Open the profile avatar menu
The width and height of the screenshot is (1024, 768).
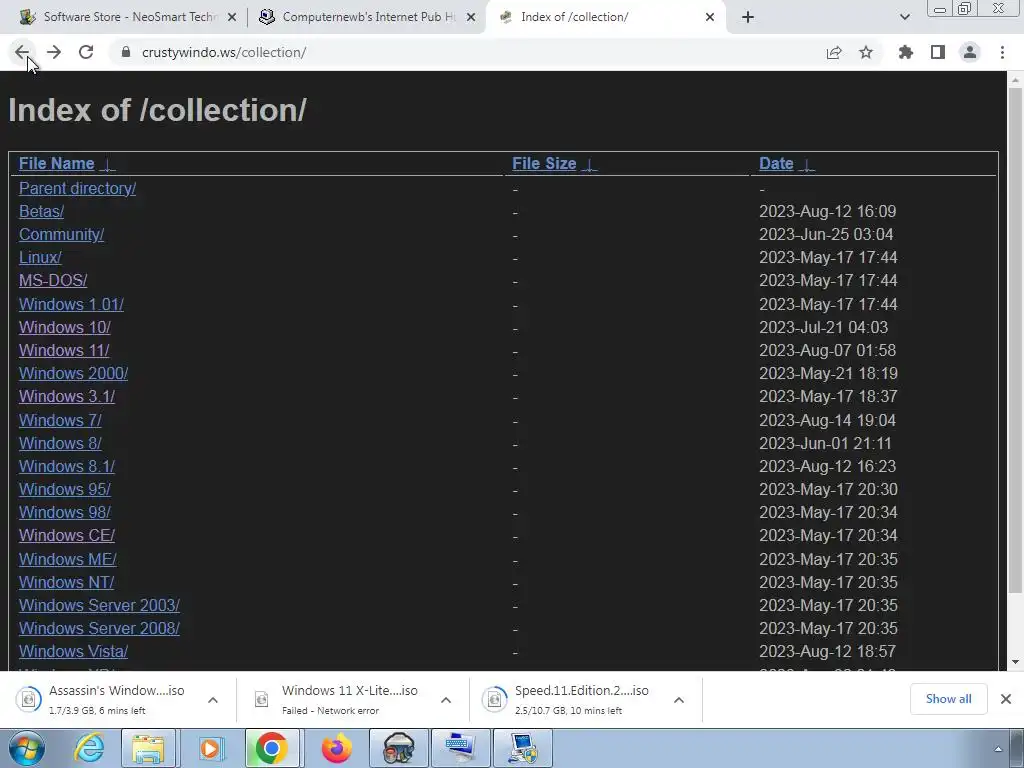click(x=970, y=52)
